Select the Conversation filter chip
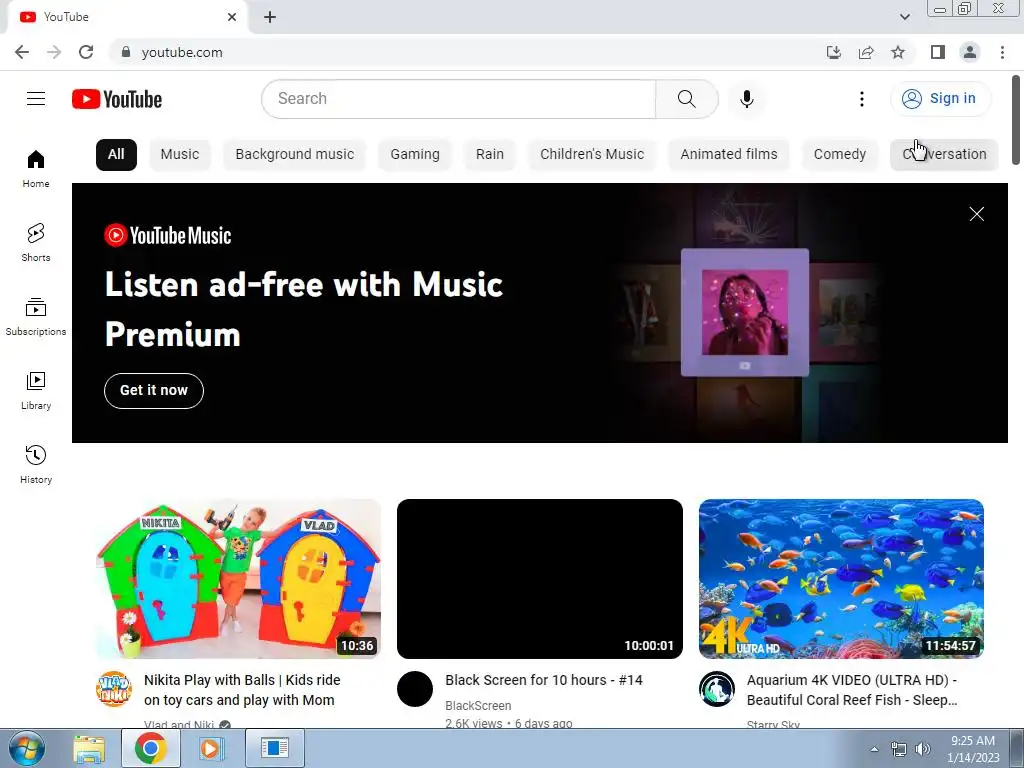The height and width of the screenshot is (768, 1024). coord(944,155)
